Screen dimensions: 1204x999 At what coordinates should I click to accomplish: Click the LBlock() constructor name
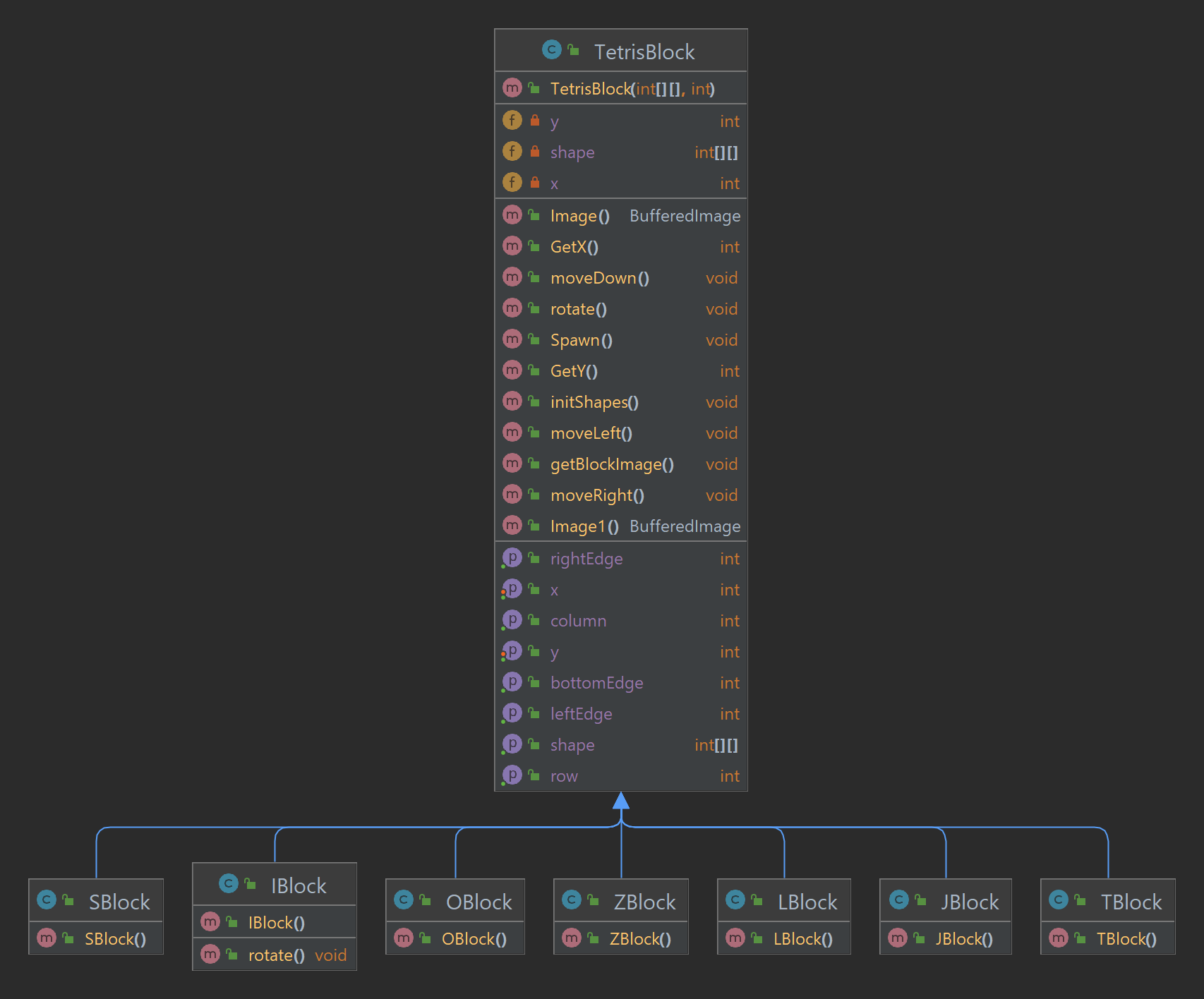(803, 939)
